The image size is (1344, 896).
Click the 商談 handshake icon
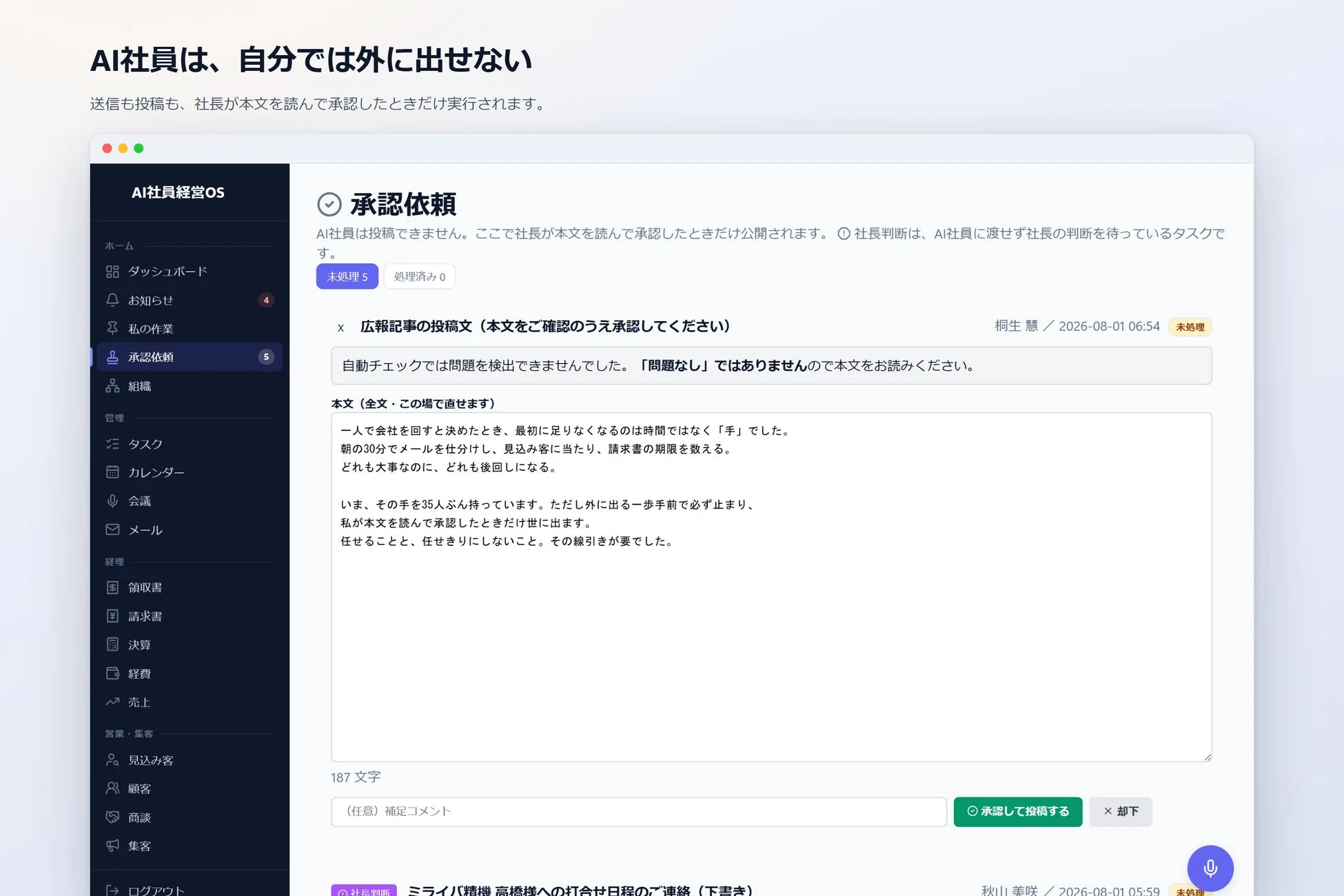pyautogui.click(x=112, y=817)
